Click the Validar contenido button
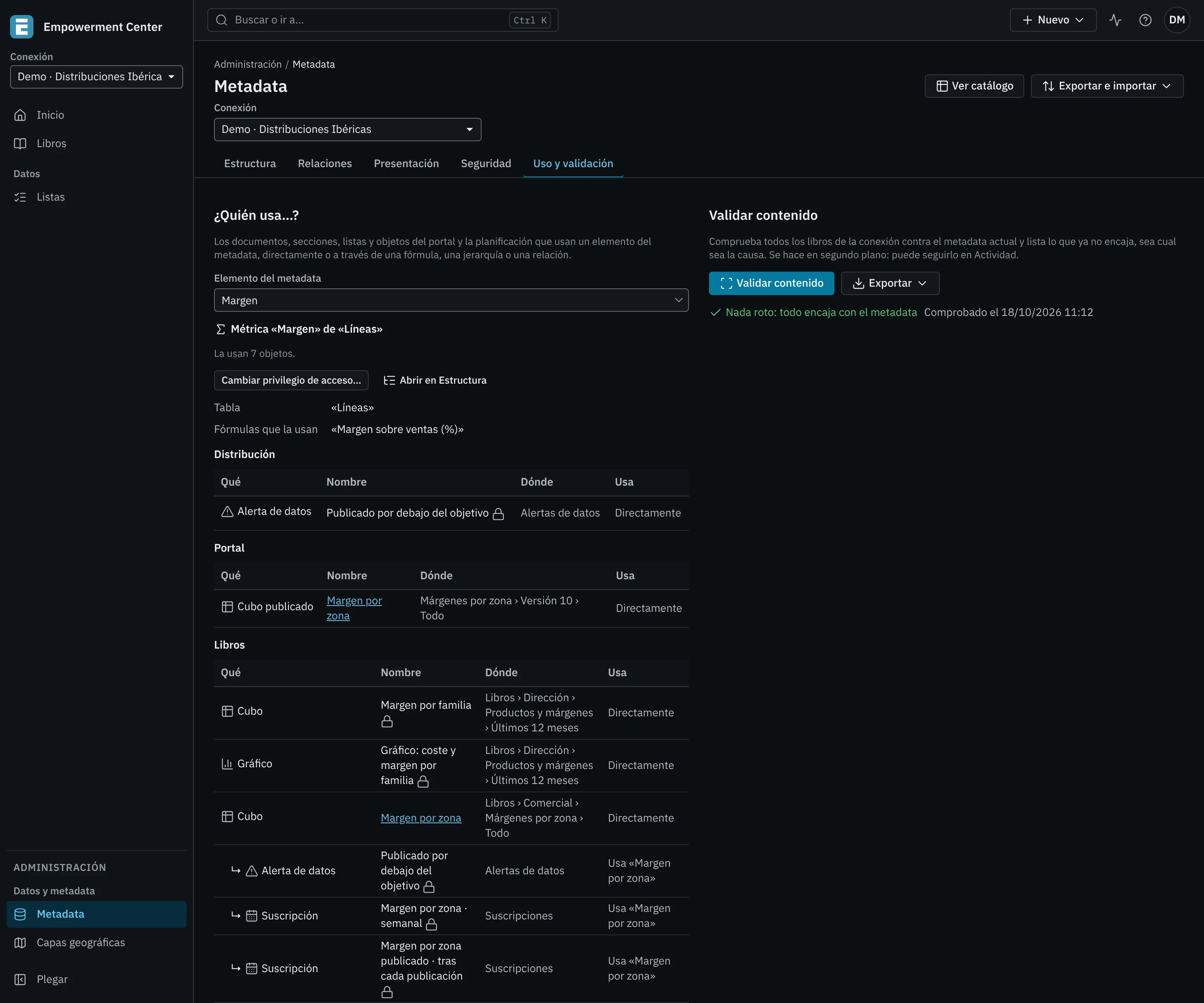Image resolution: width=1204 pixels, height=1003 pixels. pos(771,283)
